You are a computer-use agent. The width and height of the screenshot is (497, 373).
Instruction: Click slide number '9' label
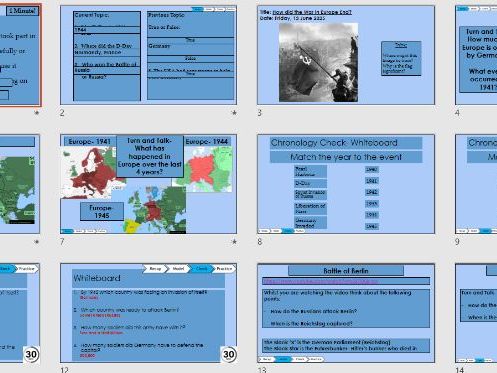(457, 242)
